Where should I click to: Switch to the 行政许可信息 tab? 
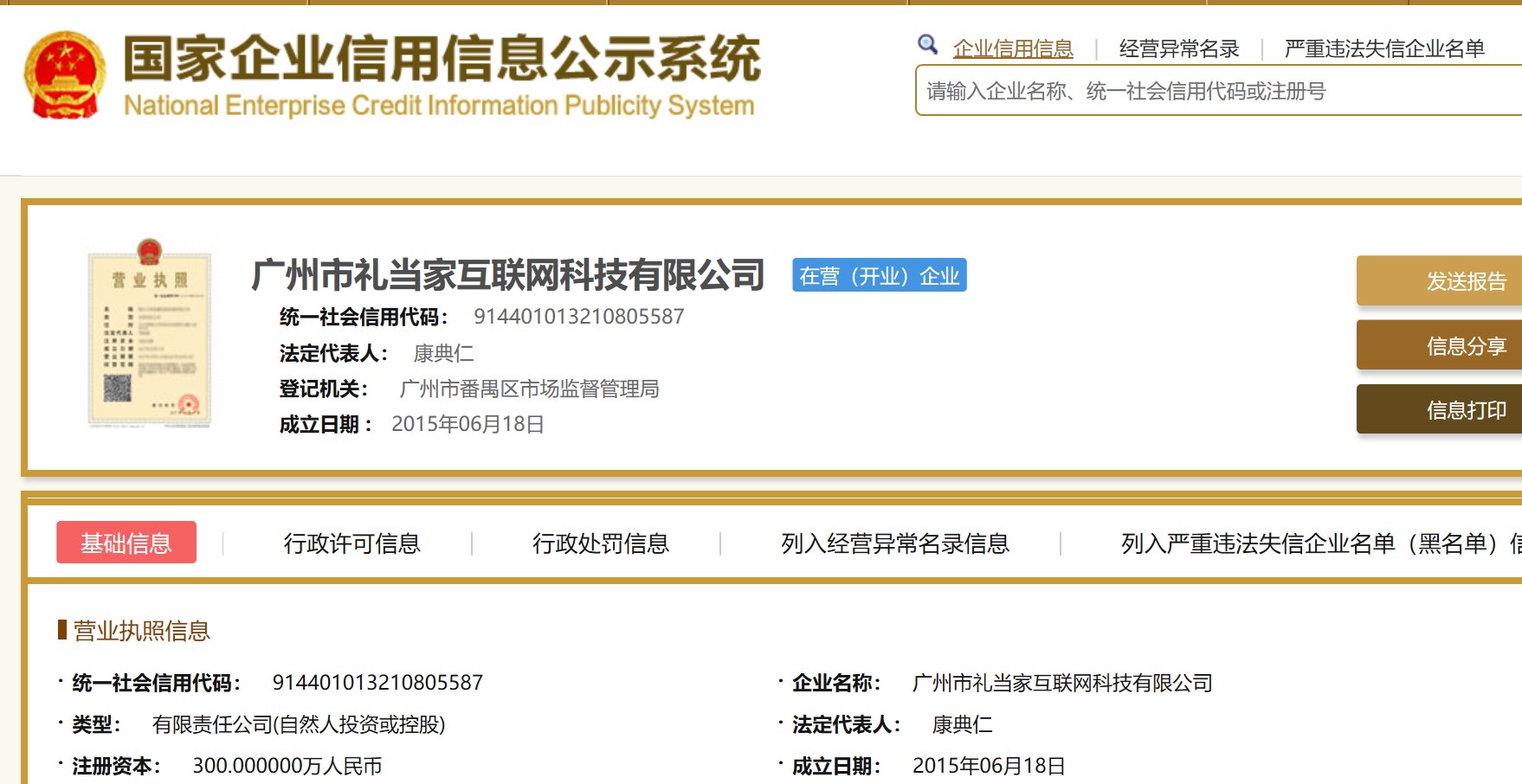pos(354,543)
